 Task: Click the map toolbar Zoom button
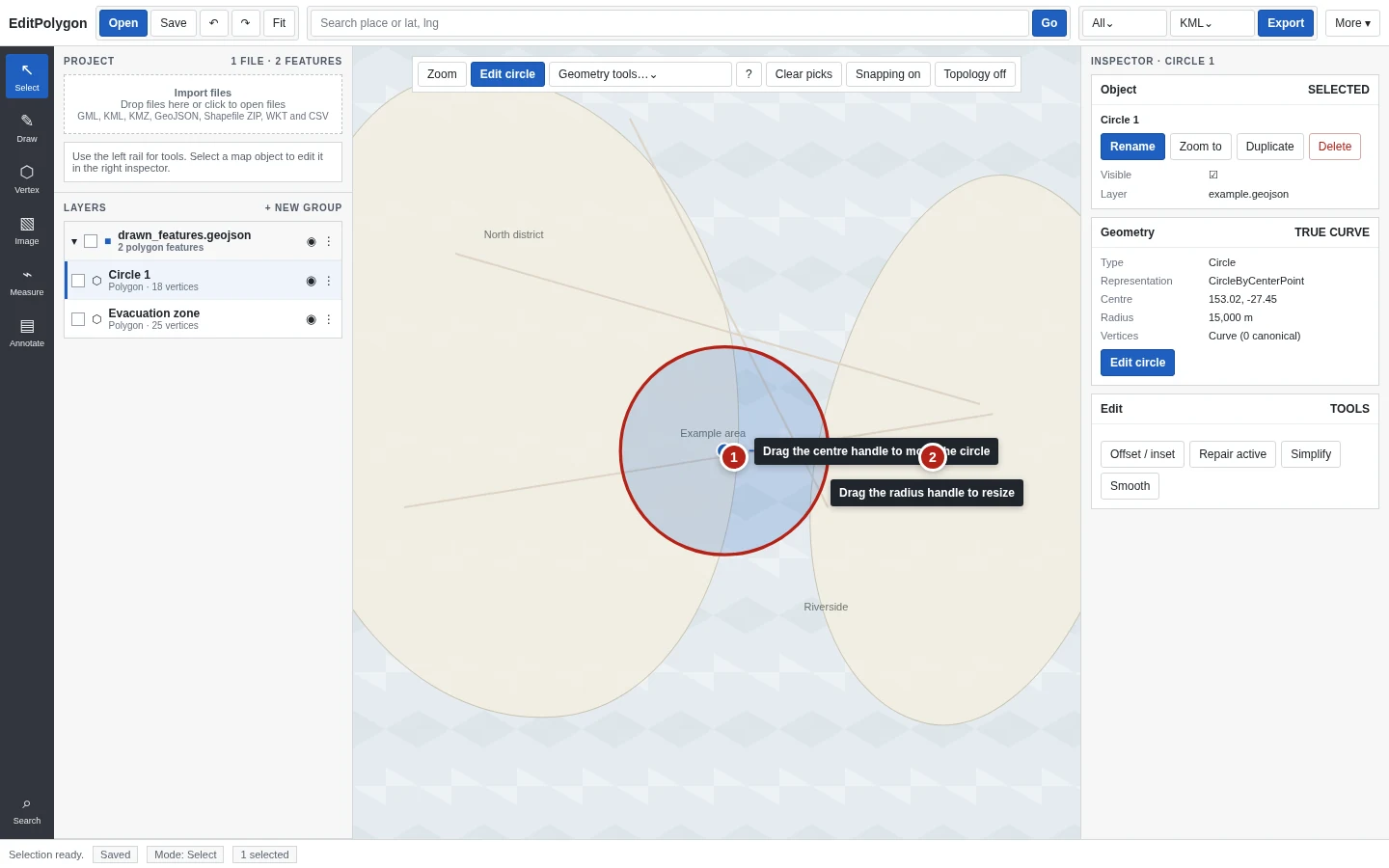pos(442,74)
